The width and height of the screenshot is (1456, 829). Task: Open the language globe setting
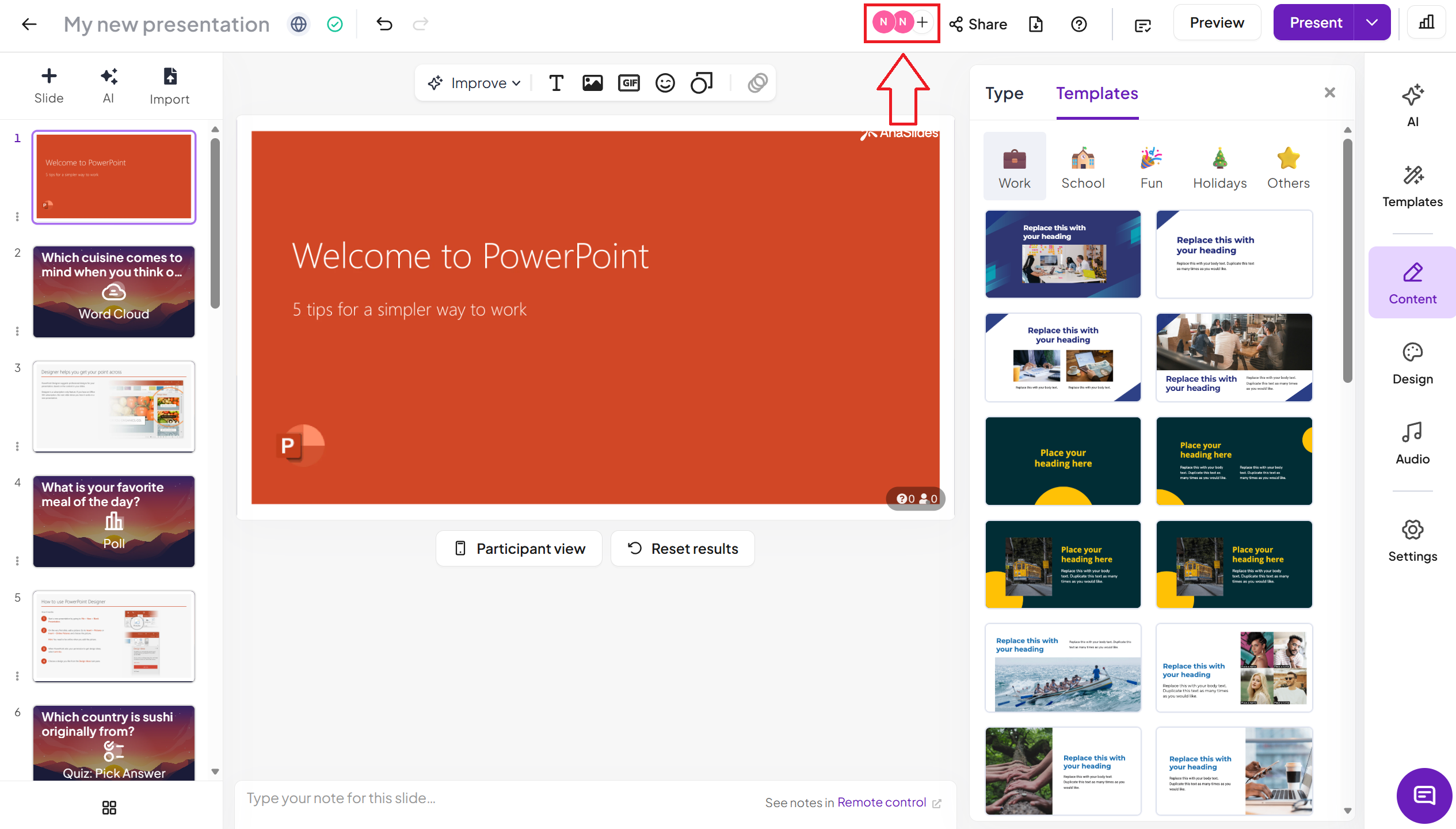(x=299, y=24)
